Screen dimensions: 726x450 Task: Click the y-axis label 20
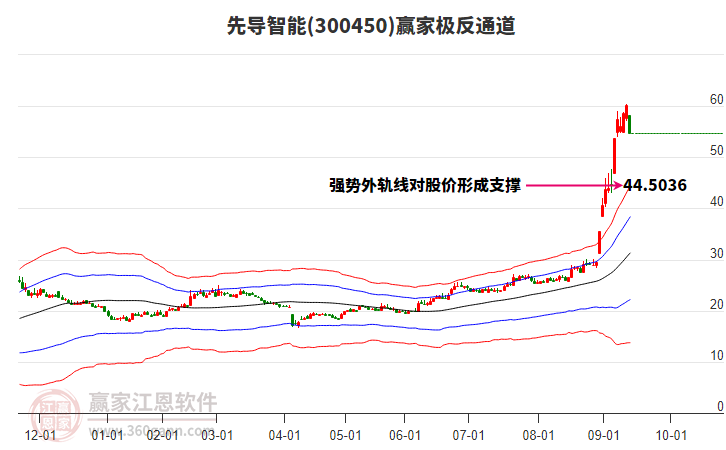[x=716, y=304]
